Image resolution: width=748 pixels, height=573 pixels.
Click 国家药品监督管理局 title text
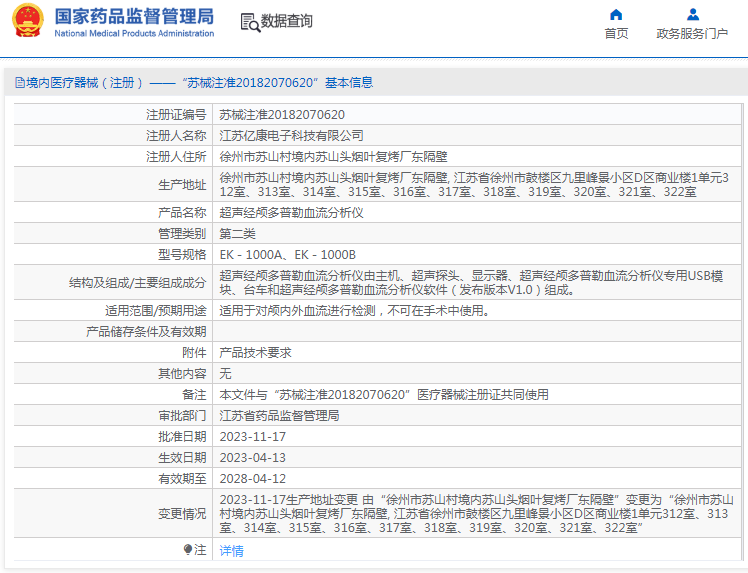point(134,16)
